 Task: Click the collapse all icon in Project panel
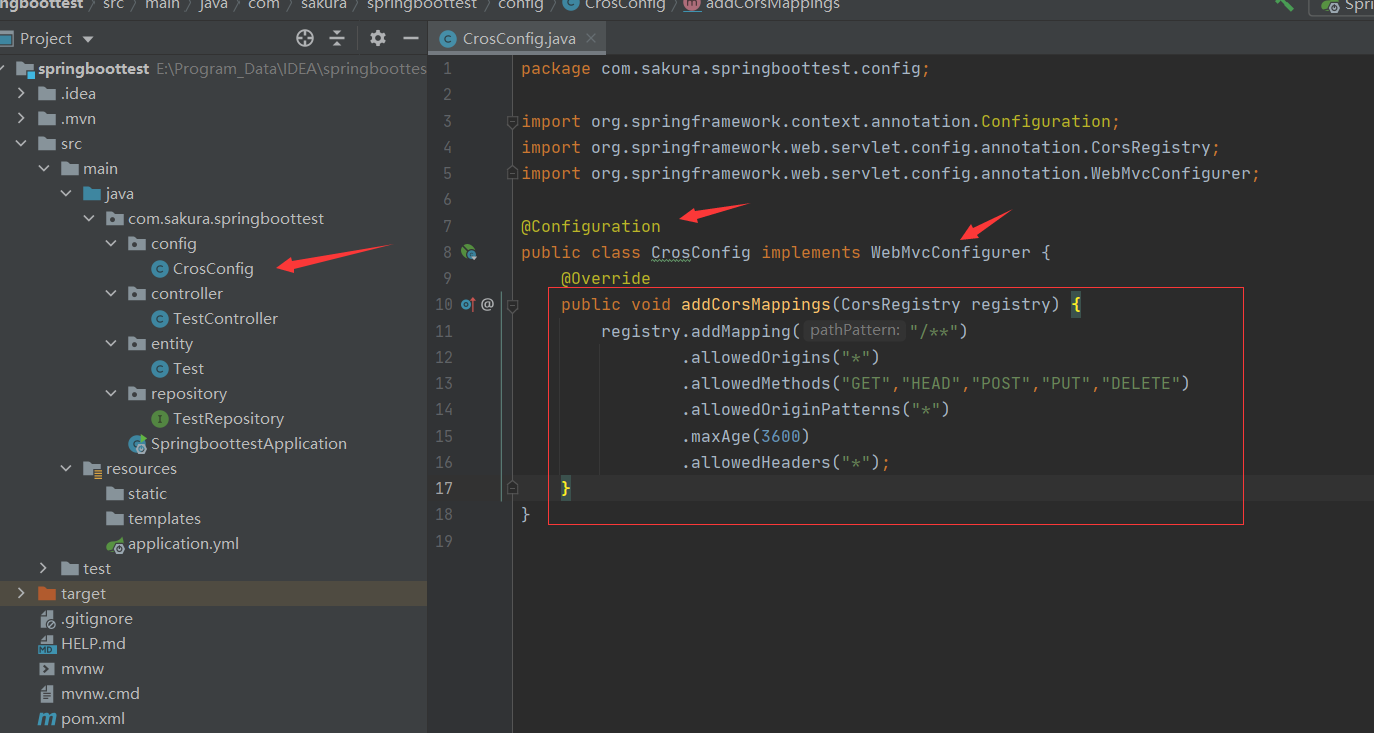[337, 38]
